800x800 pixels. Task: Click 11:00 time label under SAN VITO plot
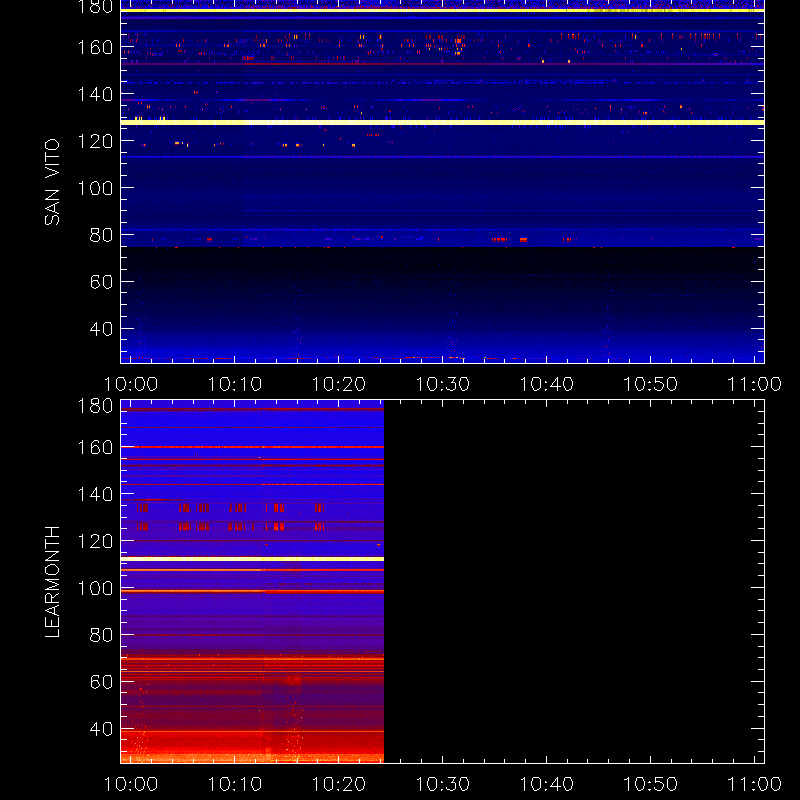754,384
